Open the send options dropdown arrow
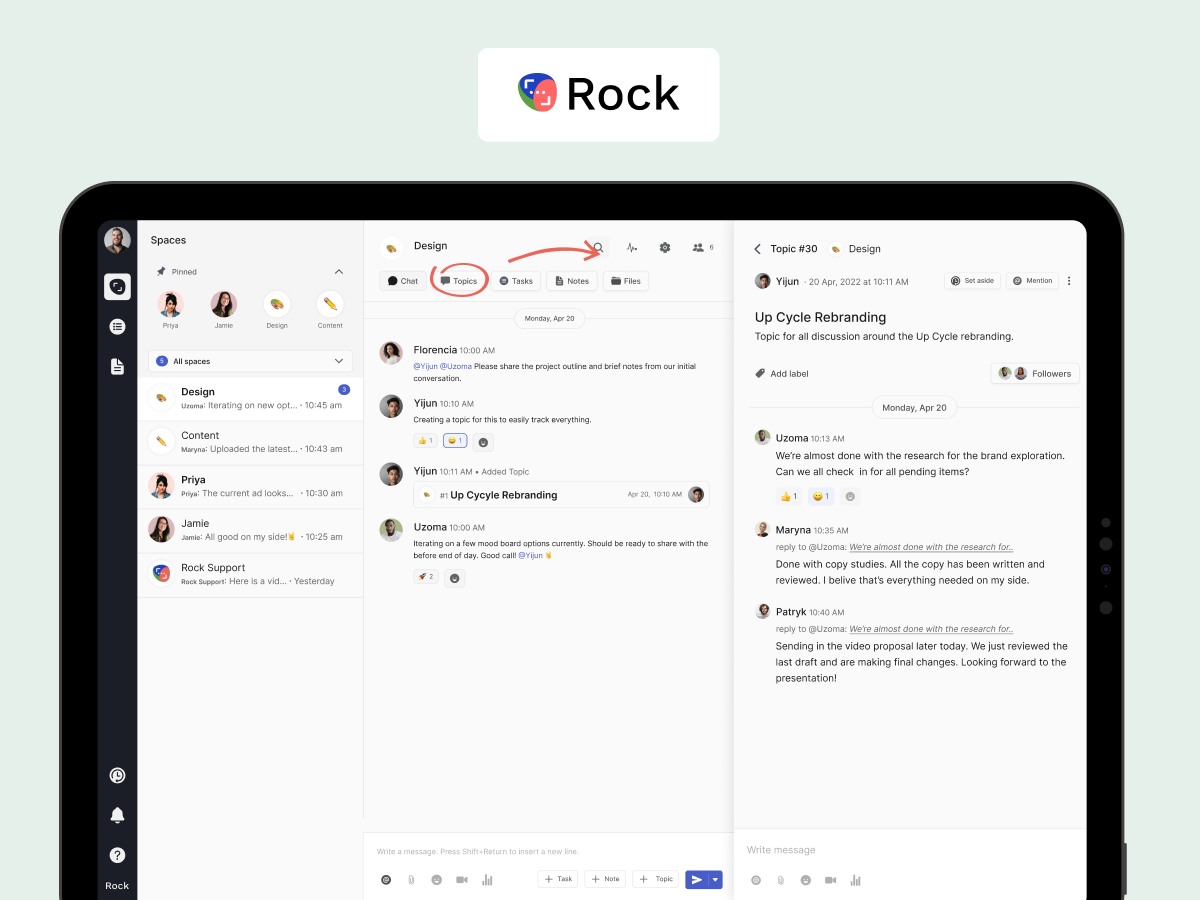 click(715, 879)
